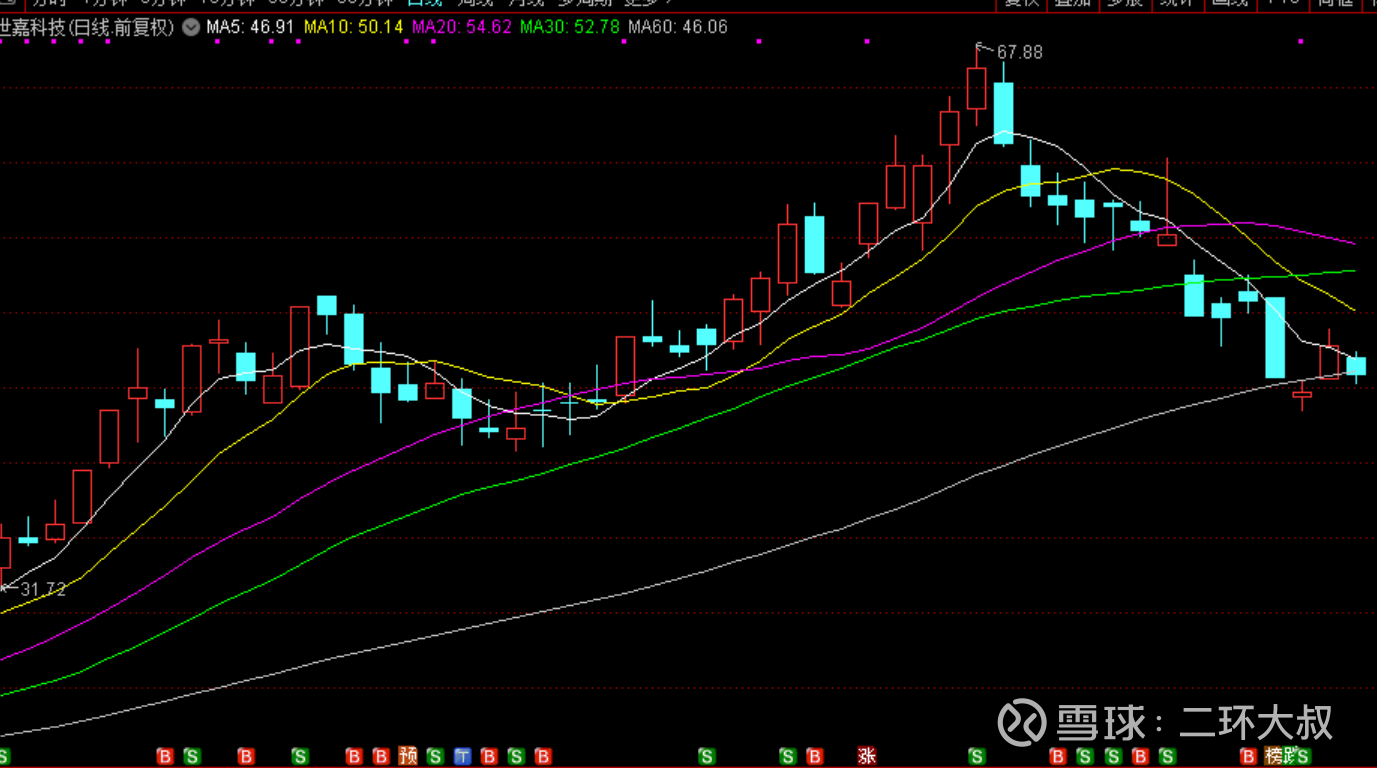Open the dropdown arrow beside 世嘉科技 title
Image resolution: width=1377 pixels, height=768 pixels.
click(190, 28)
